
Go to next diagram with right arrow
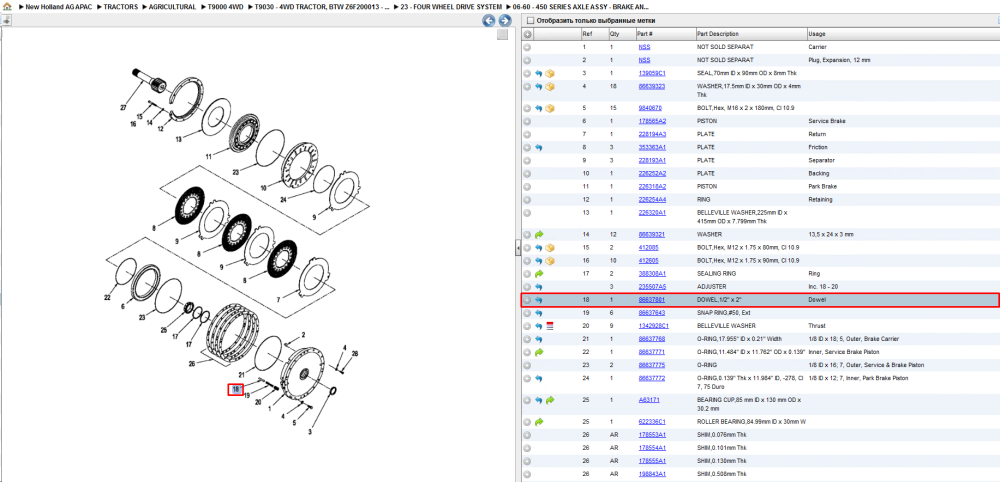(x=504, y=20)
